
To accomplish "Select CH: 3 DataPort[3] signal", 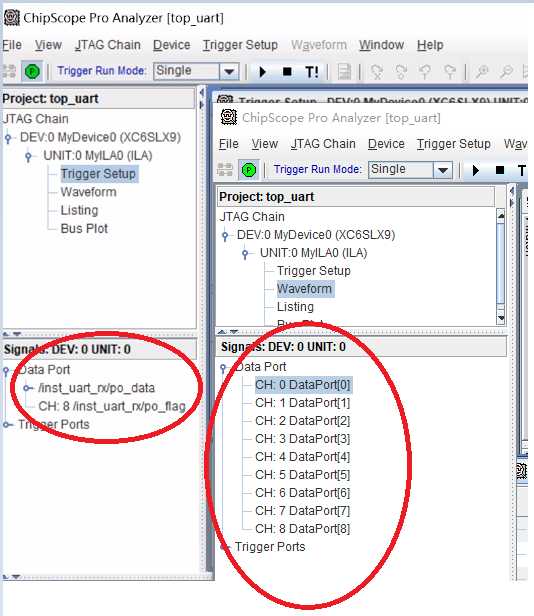I will point(303,439).
